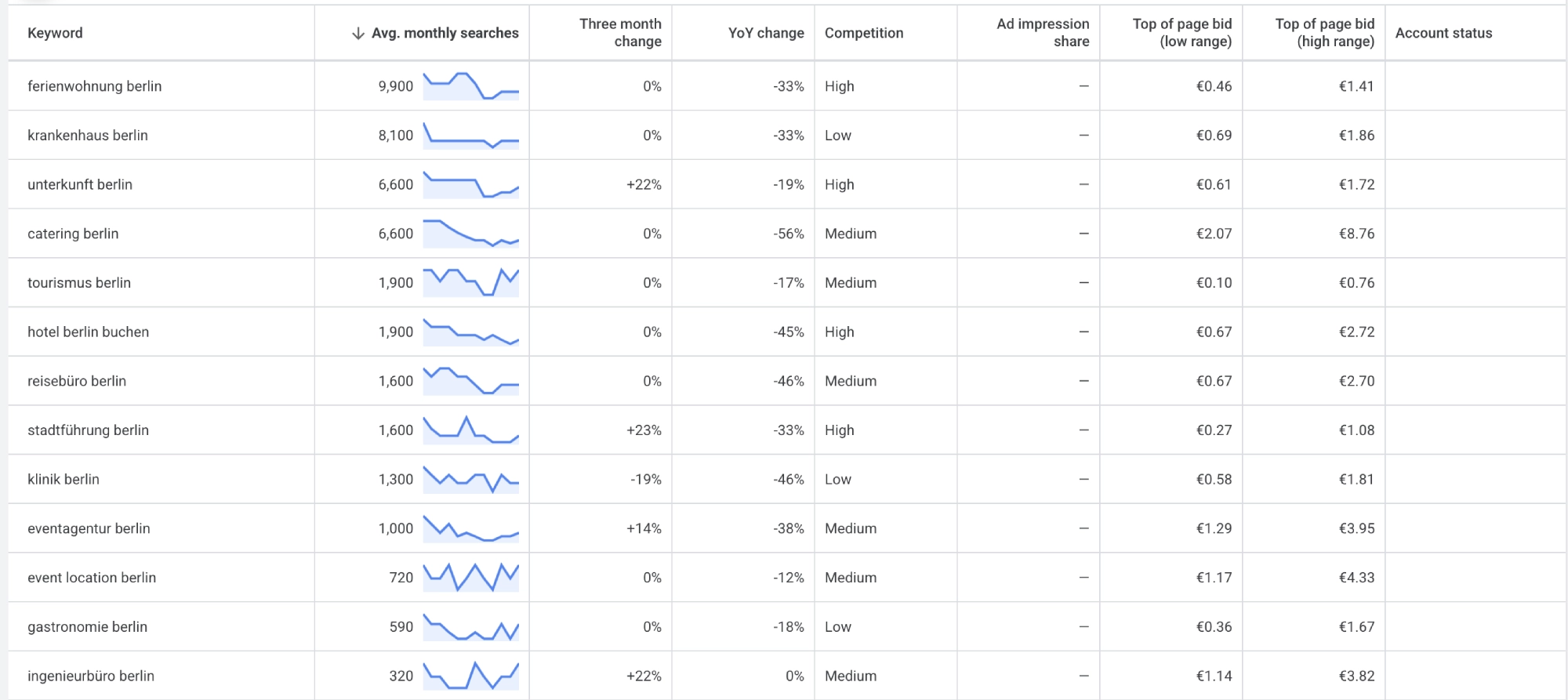Screen dimensions: 1568x700
Task: Sort by Avg. monthly searches column header
Action: 445,33
